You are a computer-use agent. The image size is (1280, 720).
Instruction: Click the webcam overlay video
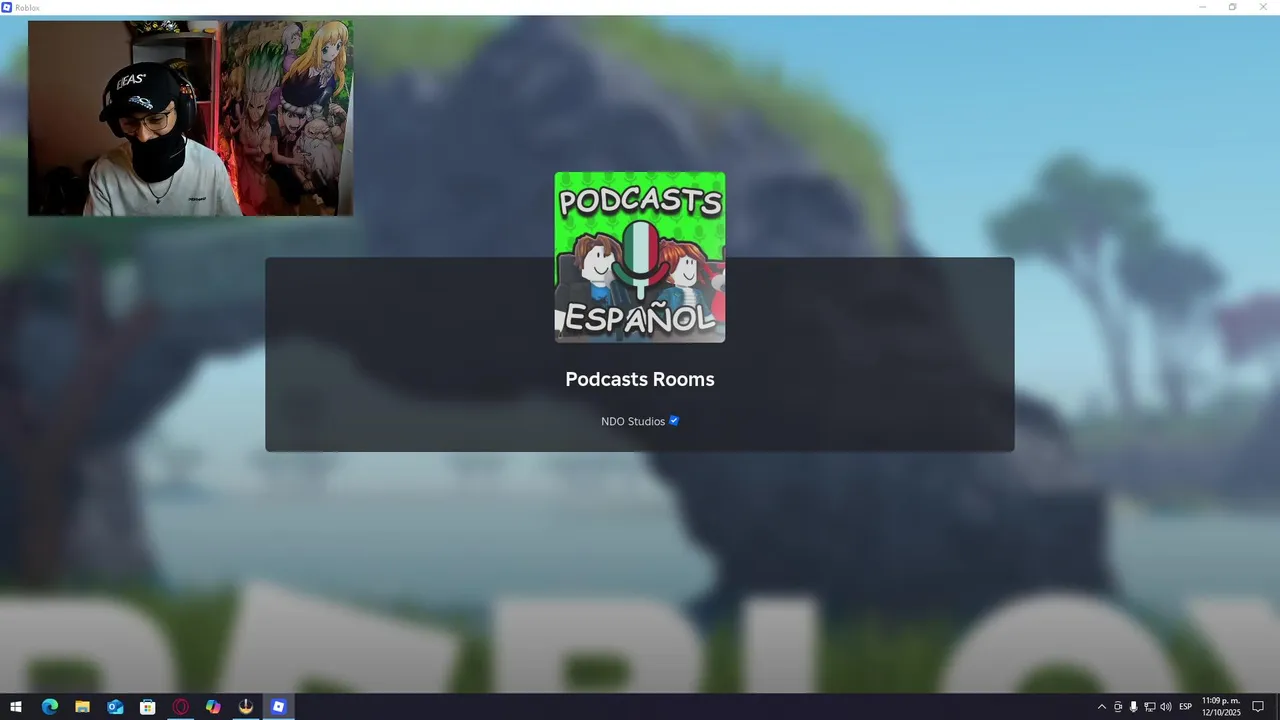[190, 118]
